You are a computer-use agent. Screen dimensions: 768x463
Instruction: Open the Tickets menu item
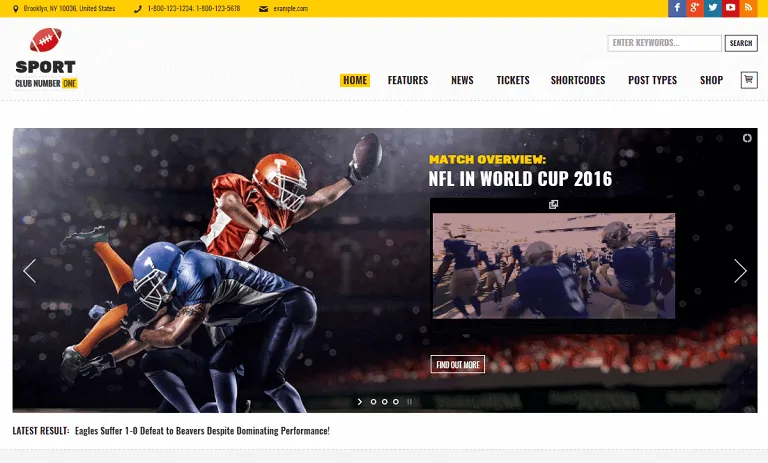click(x=513, y=80)
